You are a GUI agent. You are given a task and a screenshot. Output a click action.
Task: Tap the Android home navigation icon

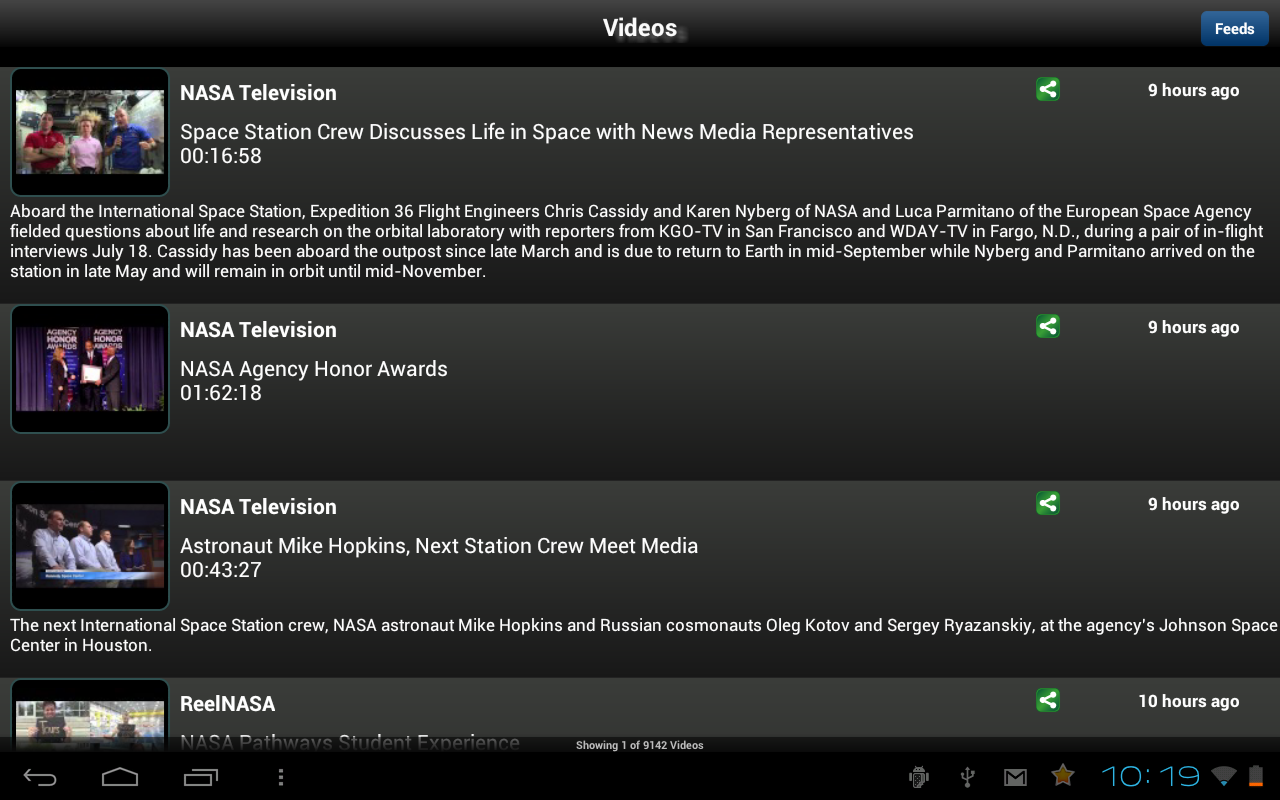coord(120,777)
